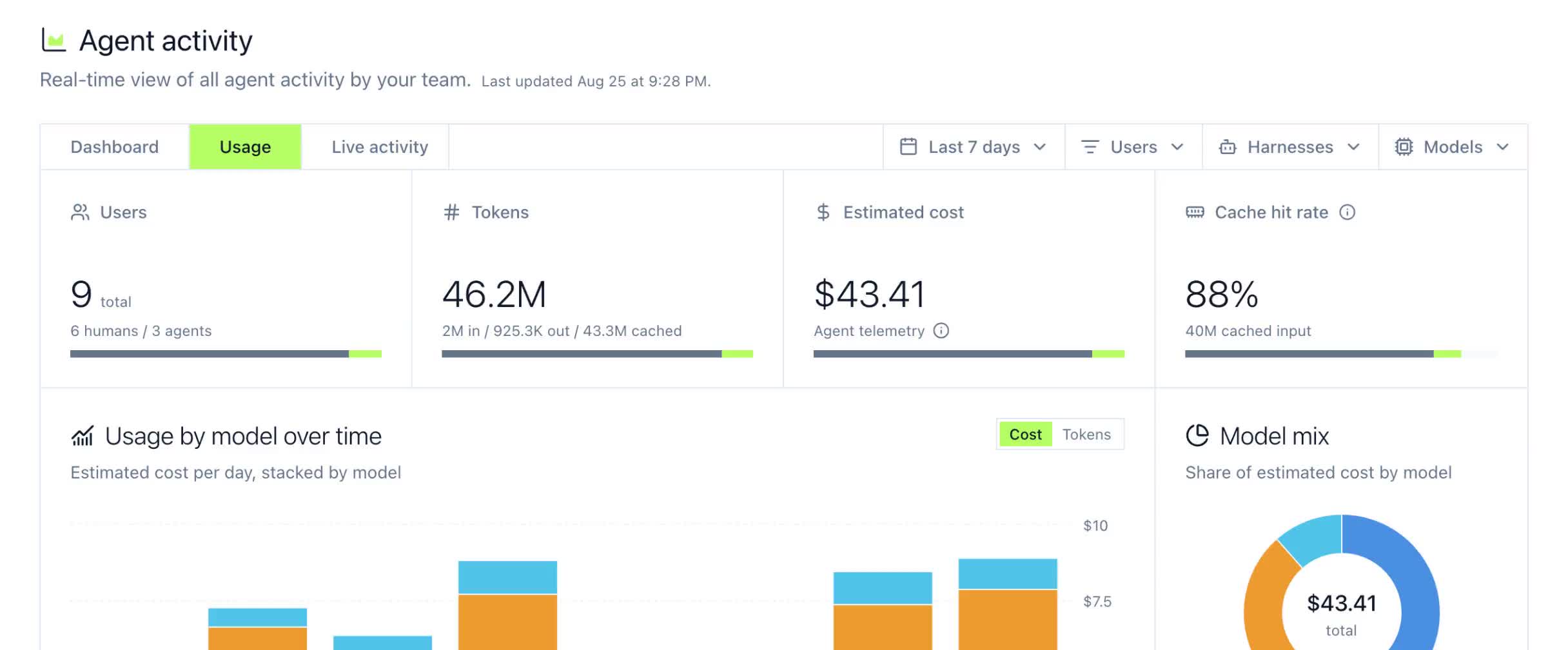The width and height of the screenshot is (1568, 650).
Task: Click 'Estimated cost per day, stacked by model'
Action: (235, 473)
